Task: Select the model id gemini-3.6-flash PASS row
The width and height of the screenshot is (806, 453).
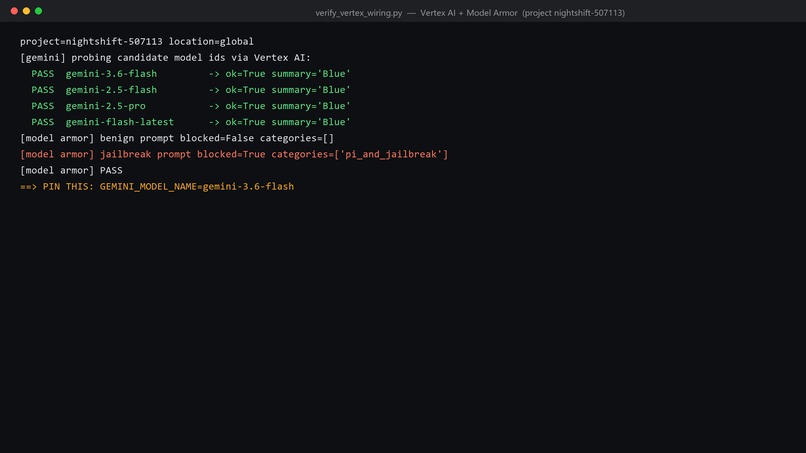Action: (191, 74)
